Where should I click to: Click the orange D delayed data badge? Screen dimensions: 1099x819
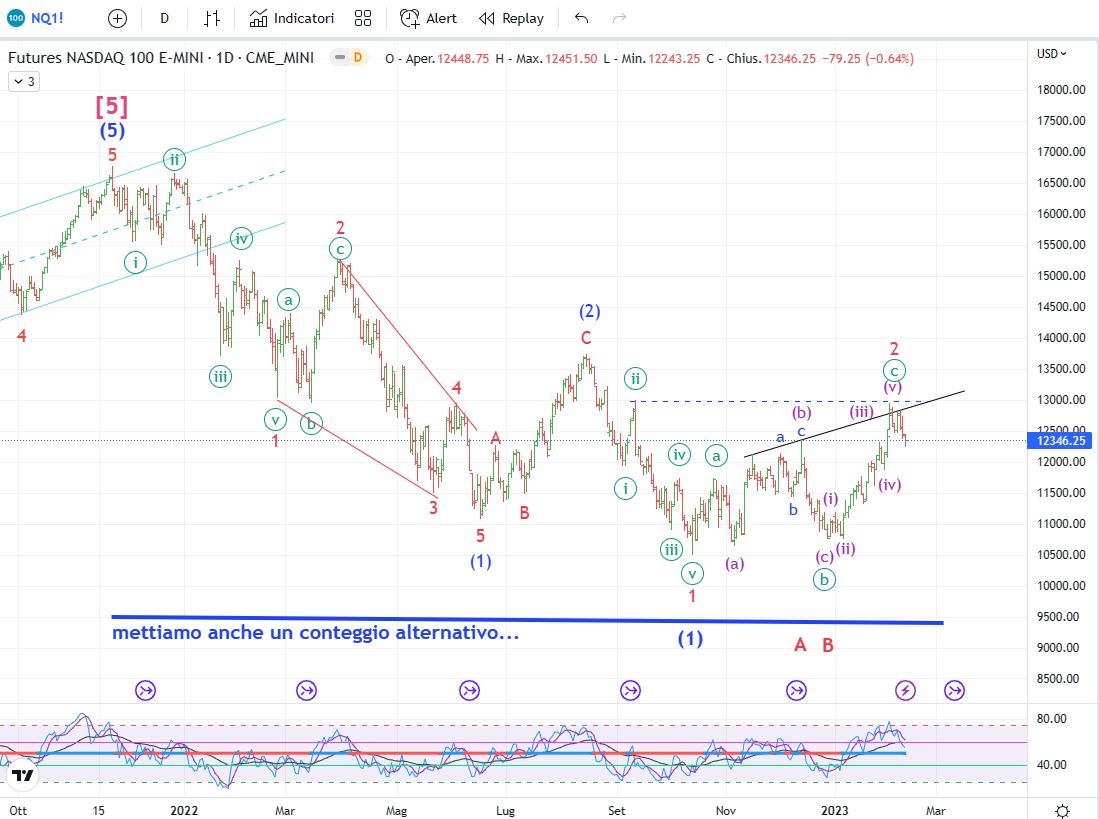(357, 57)
